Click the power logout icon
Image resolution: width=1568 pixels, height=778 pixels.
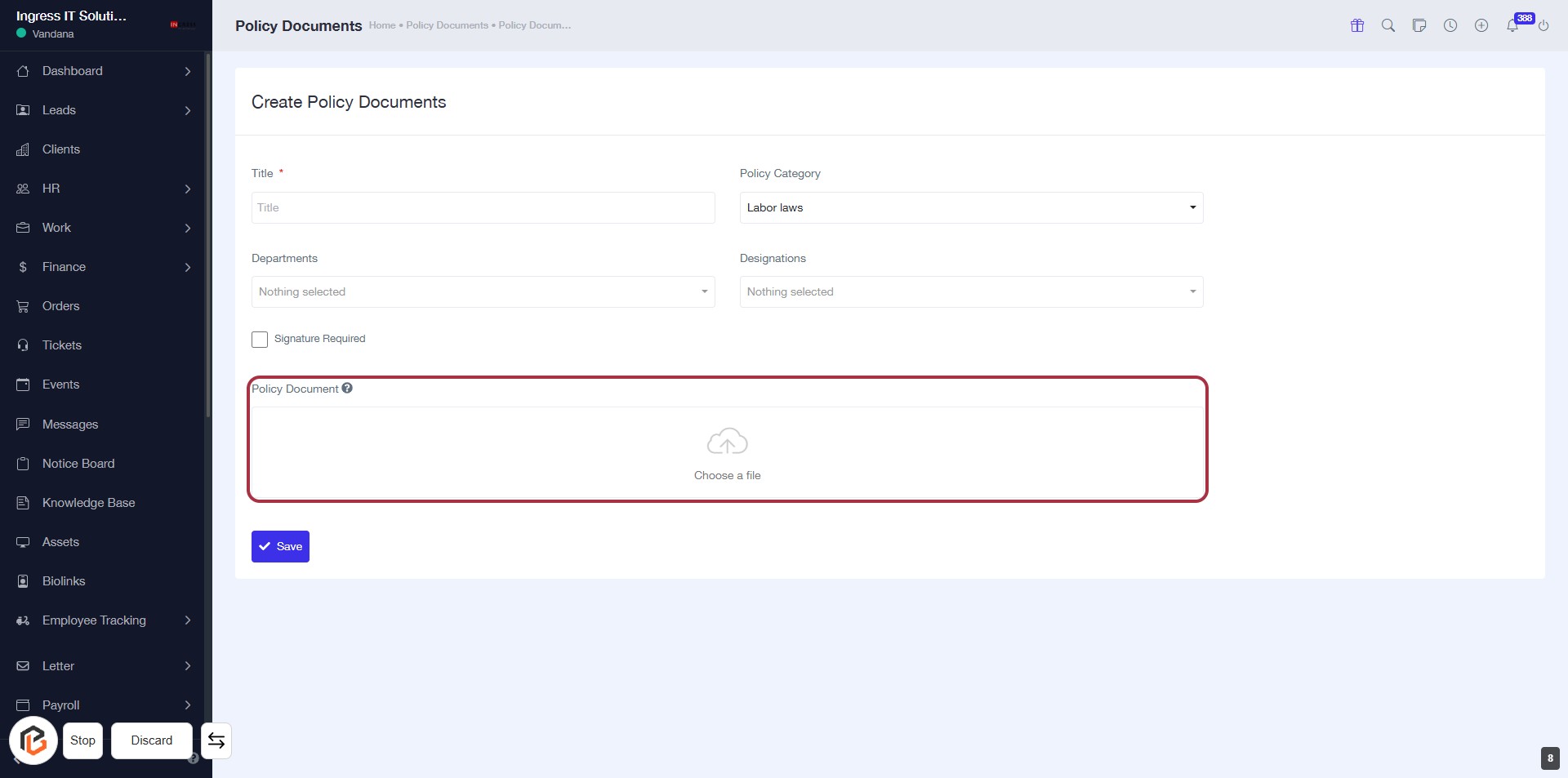point(1543,25)
